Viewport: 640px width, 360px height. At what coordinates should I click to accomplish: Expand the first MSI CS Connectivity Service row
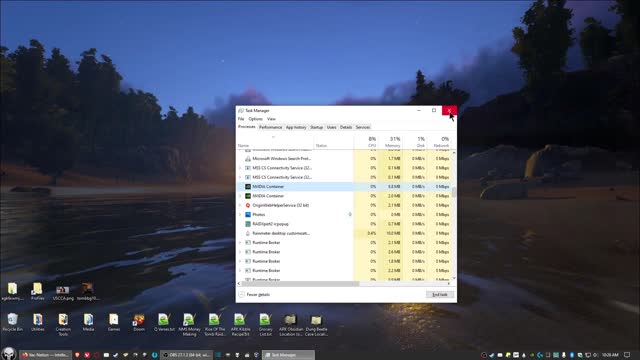click(x=240, y=168)
